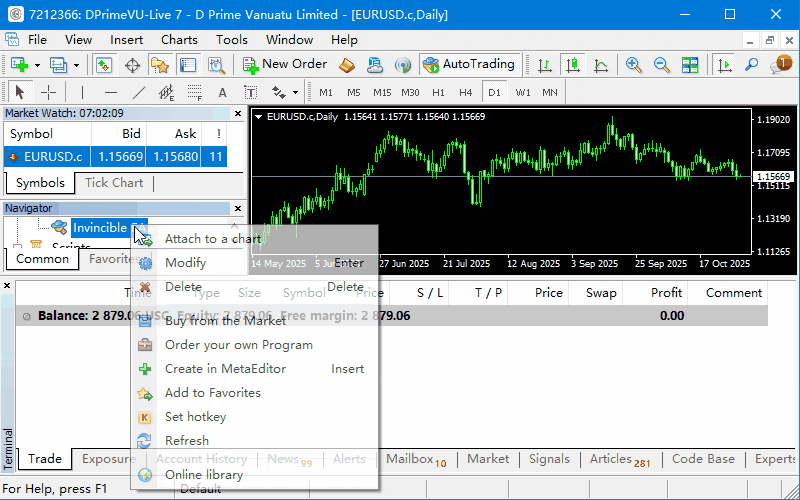Screen dimensions: 800x500
Task: Expand the Scripts tree node
Action: point(20,247)
